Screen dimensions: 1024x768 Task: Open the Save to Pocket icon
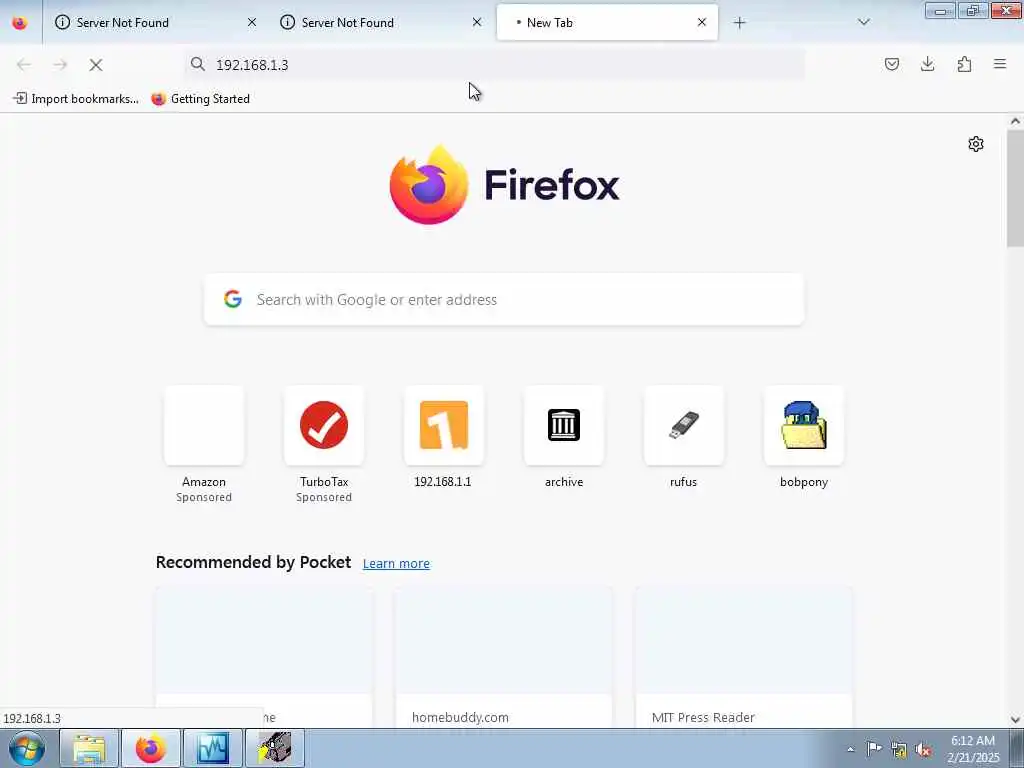(x=891, y=64)
